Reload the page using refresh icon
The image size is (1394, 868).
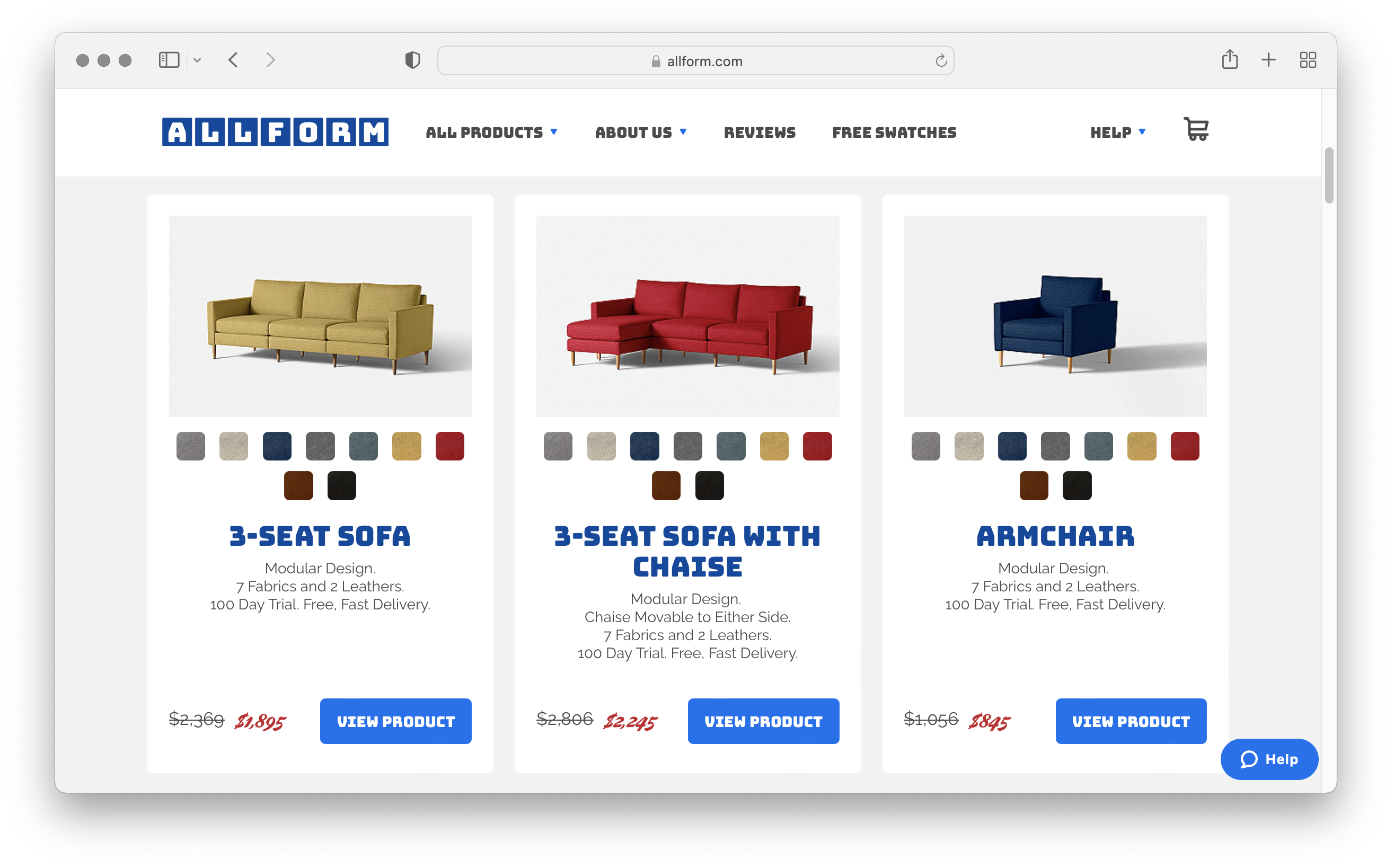(940, 61)
